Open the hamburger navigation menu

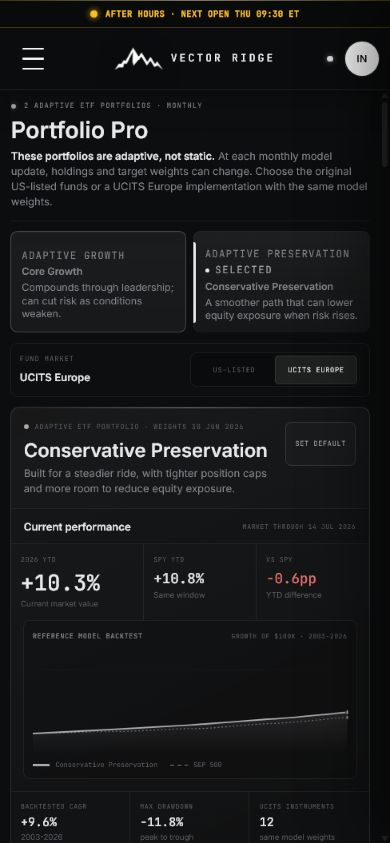(33, 58)
